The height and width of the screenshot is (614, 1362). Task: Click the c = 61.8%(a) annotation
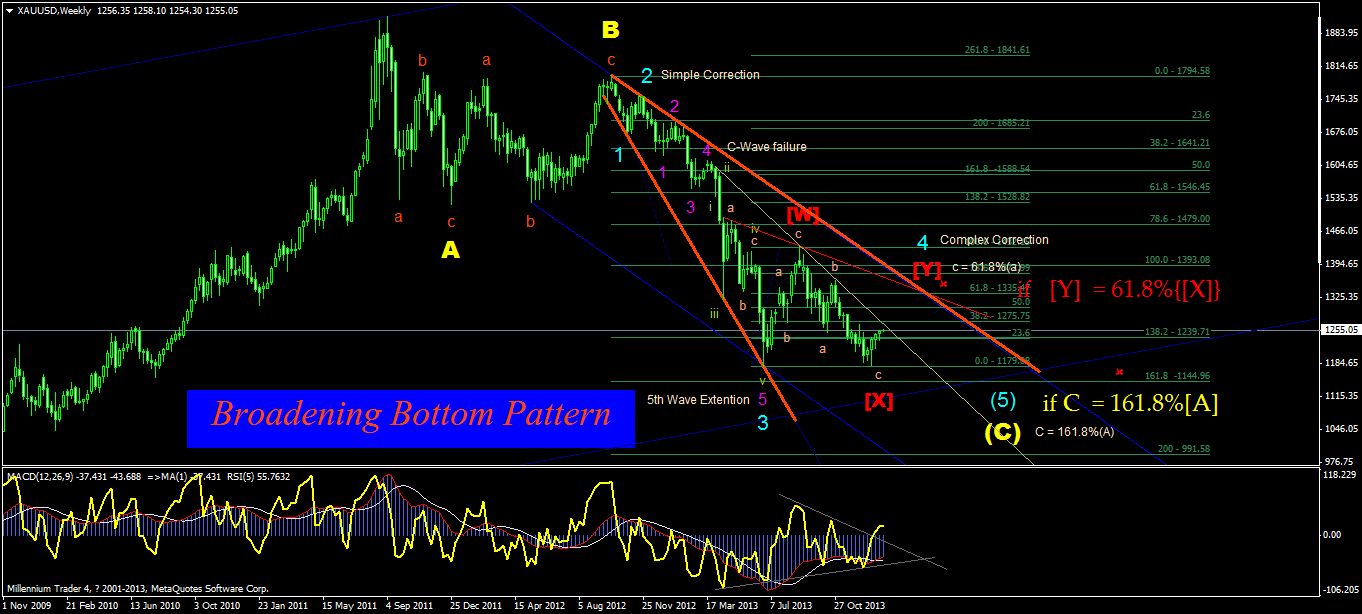[x=985, y=267]
